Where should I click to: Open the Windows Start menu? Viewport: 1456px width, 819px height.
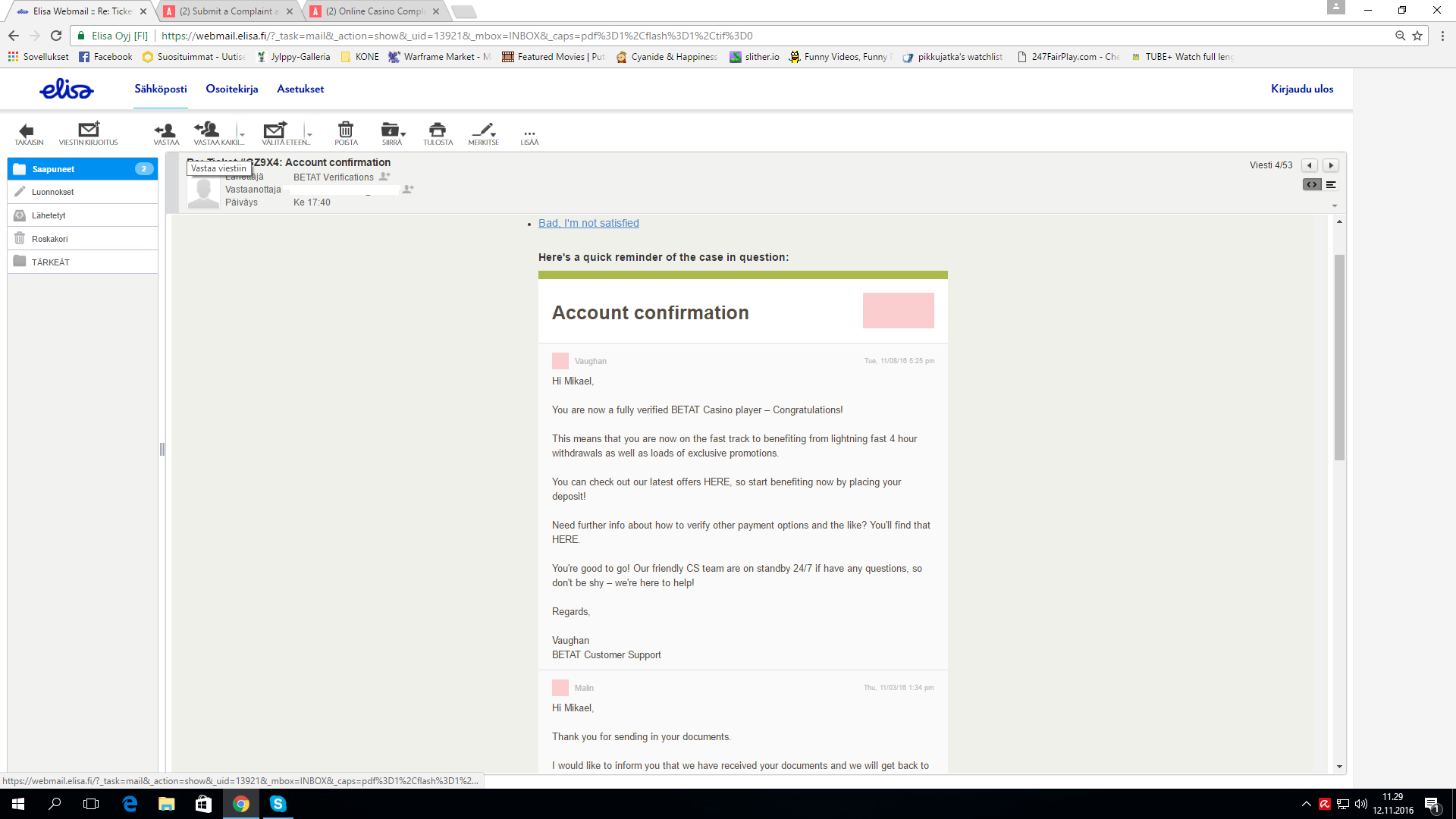click(18, 804)
